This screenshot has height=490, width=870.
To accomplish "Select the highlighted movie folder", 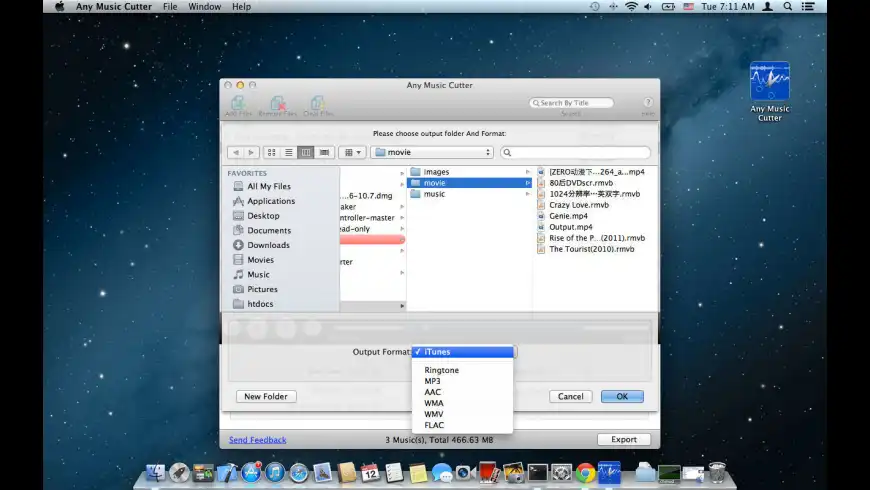I will click(x=469, y=183).
